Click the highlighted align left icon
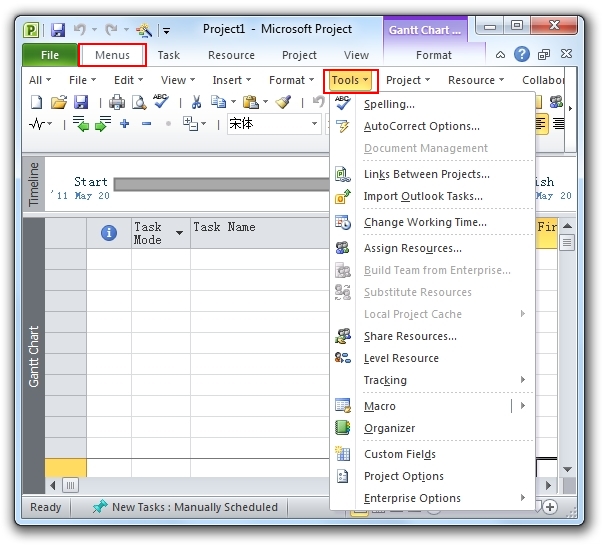 [541, 124]
